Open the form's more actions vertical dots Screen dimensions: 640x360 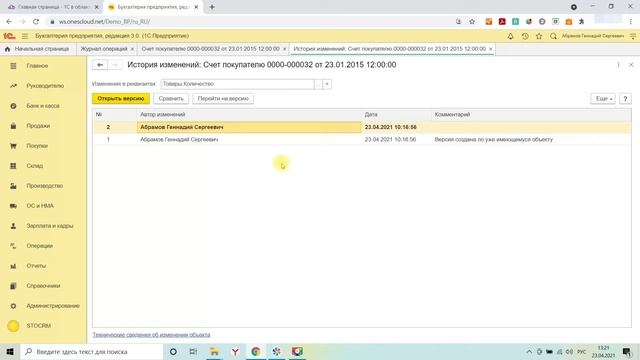point(618,65)
